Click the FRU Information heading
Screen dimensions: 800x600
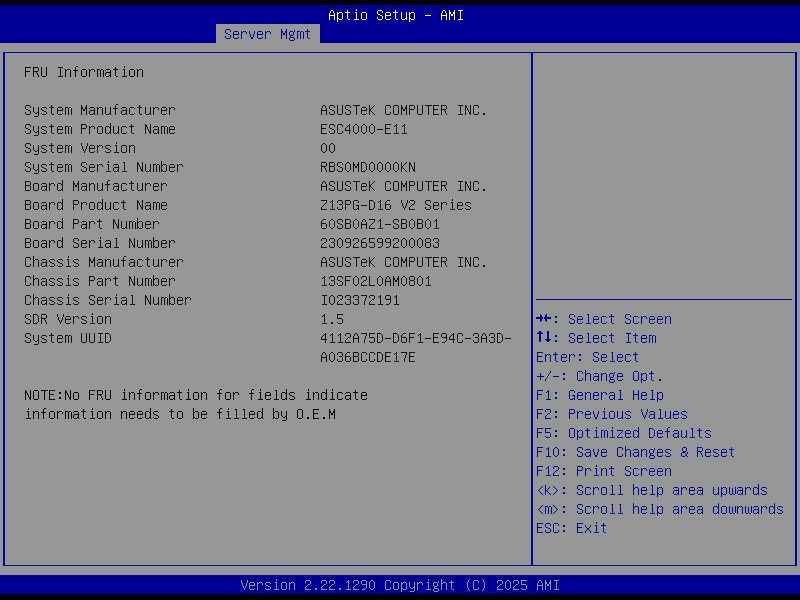pos(84,72)
